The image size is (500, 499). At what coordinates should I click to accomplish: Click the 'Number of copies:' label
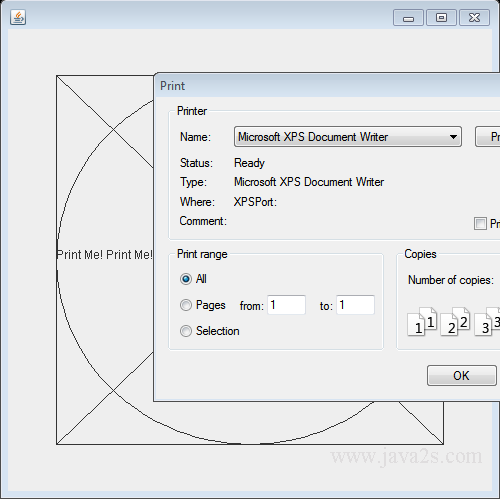point(451,280)
